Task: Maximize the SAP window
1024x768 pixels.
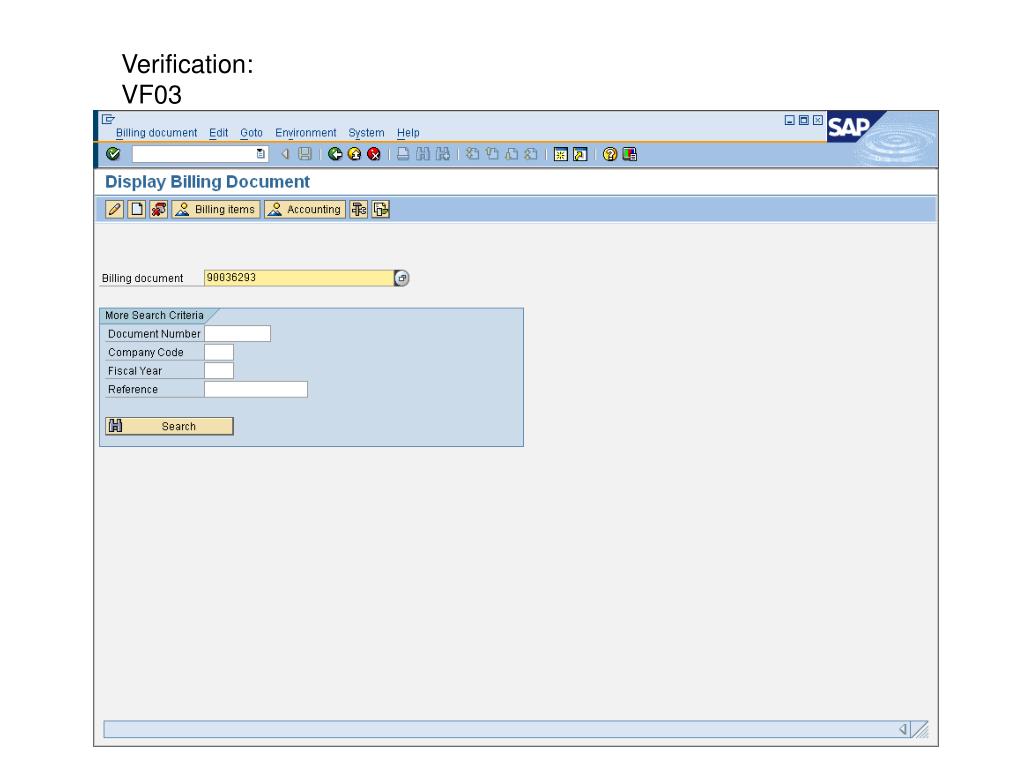Action: pos(804,120)
